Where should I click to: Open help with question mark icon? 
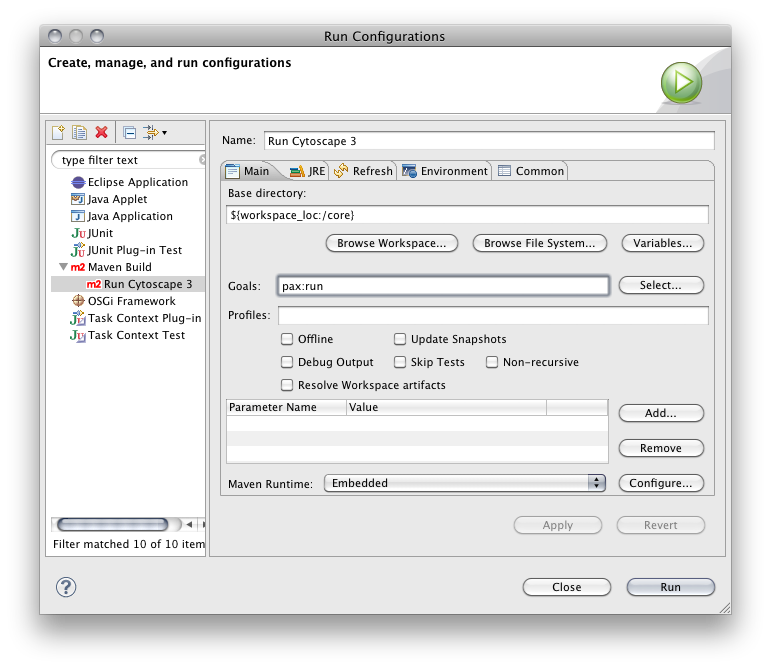pos(66,587)
